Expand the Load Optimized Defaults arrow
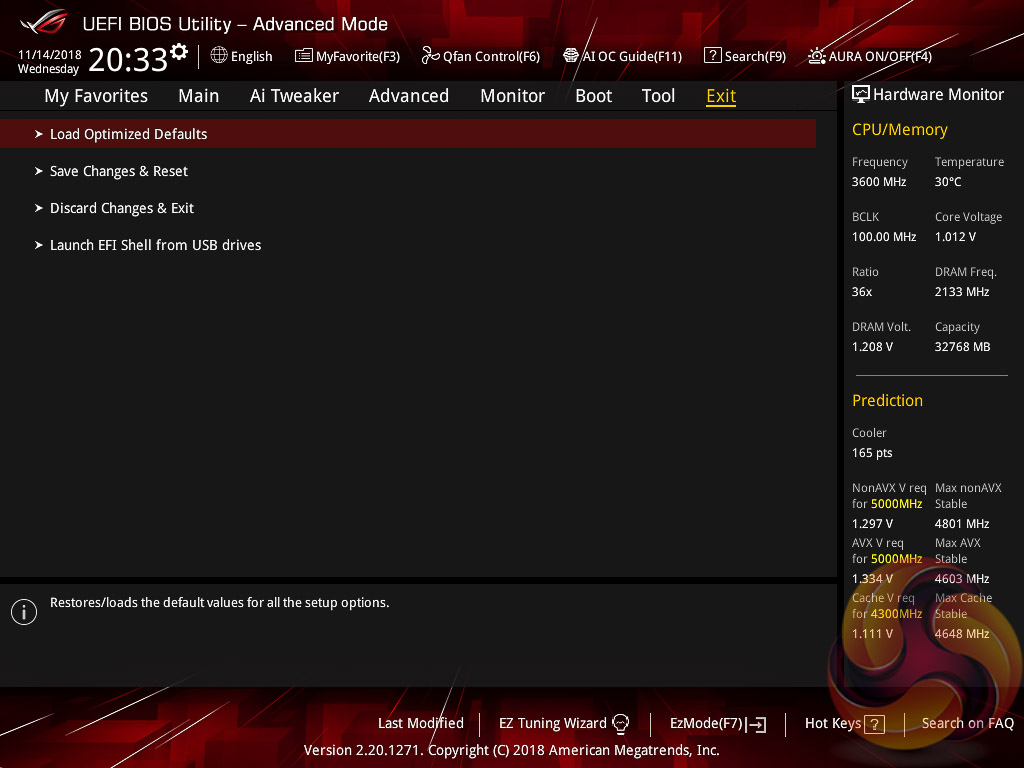The height and width of the screenshot is (768, 1024). click(39, 134)
